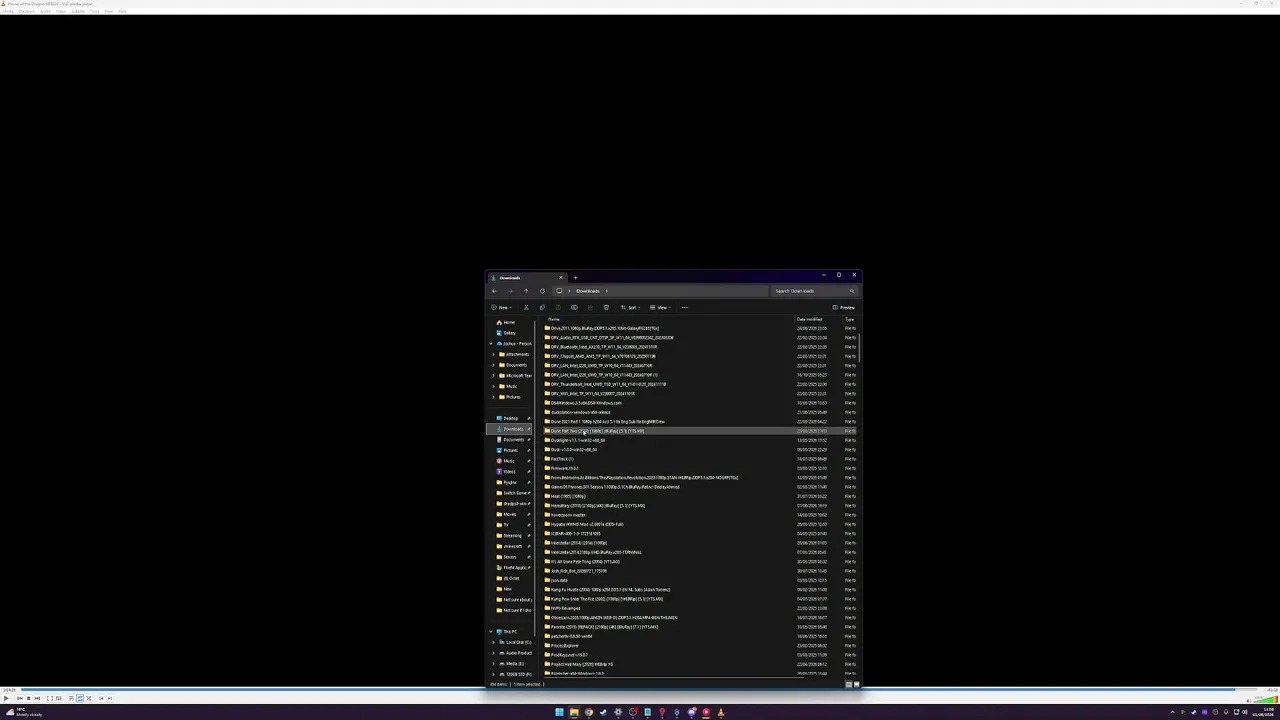Open the See more (three dots) menu

[x=684, y=307]
